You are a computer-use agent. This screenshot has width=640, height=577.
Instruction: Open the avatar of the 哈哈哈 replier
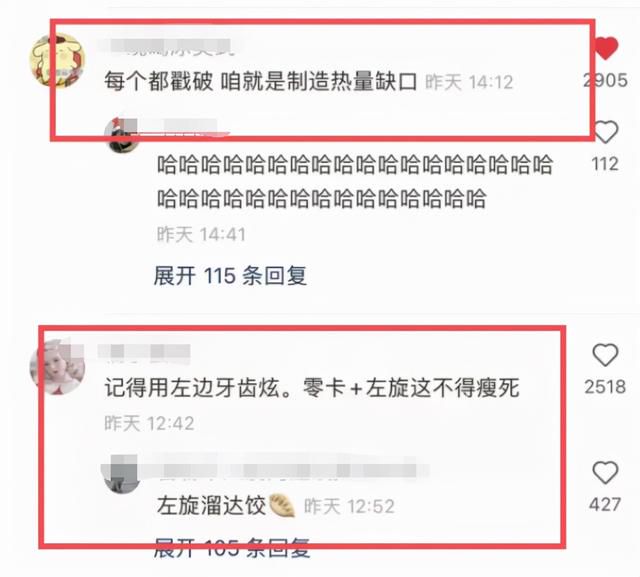[x=122, y=135]
